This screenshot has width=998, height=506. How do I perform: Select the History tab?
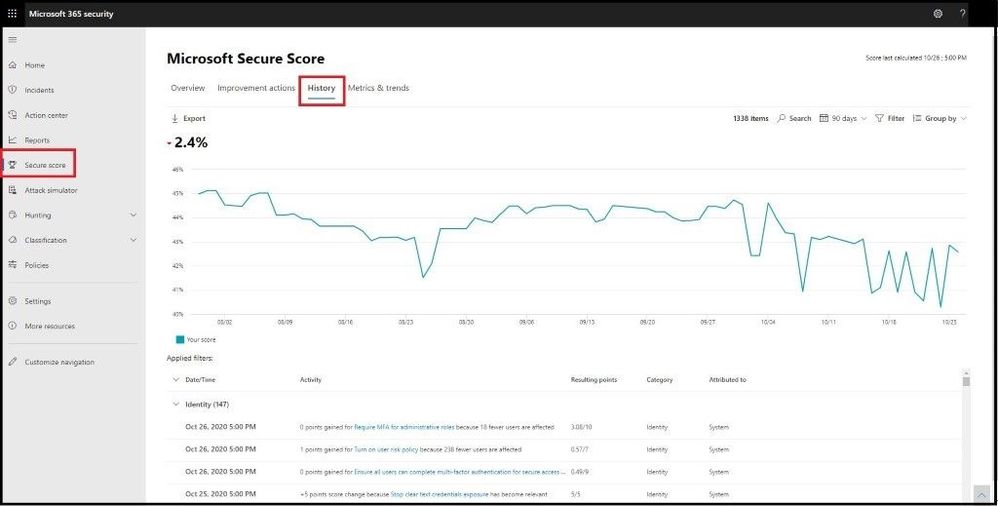pyautogui.click(x=321, y=88)
